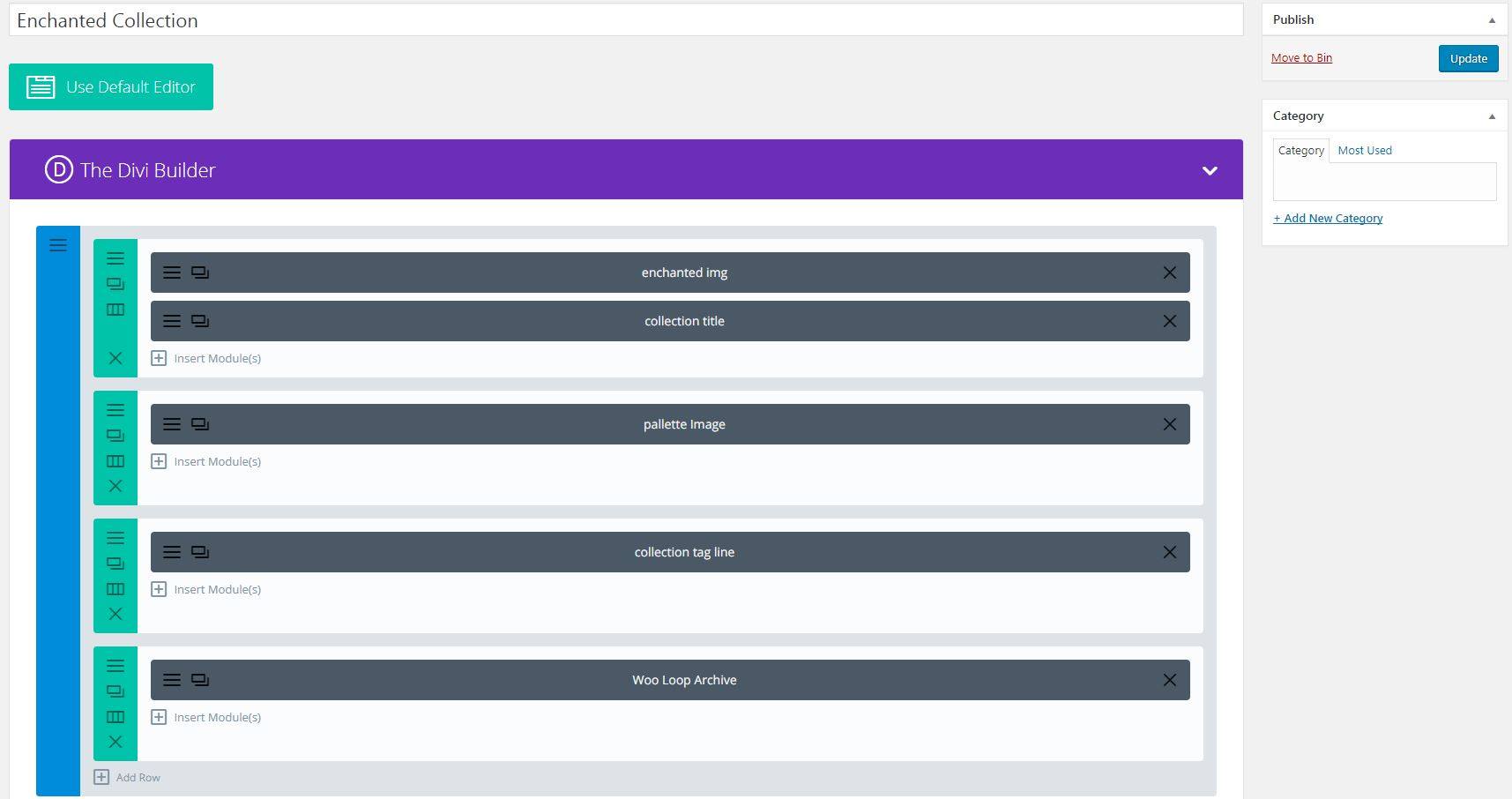
Task: Open settings of enchanted img module
Action: 172,273
